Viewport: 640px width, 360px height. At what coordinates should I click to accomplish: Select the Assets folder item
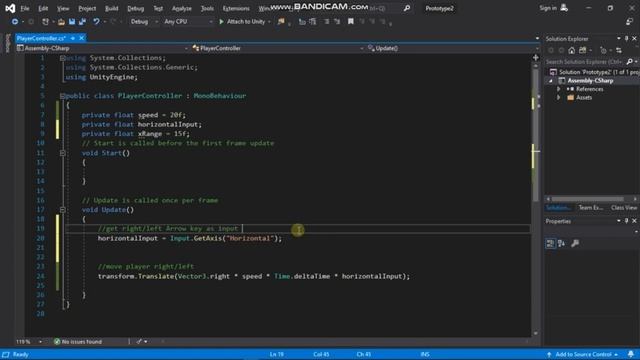pos(580,98)
